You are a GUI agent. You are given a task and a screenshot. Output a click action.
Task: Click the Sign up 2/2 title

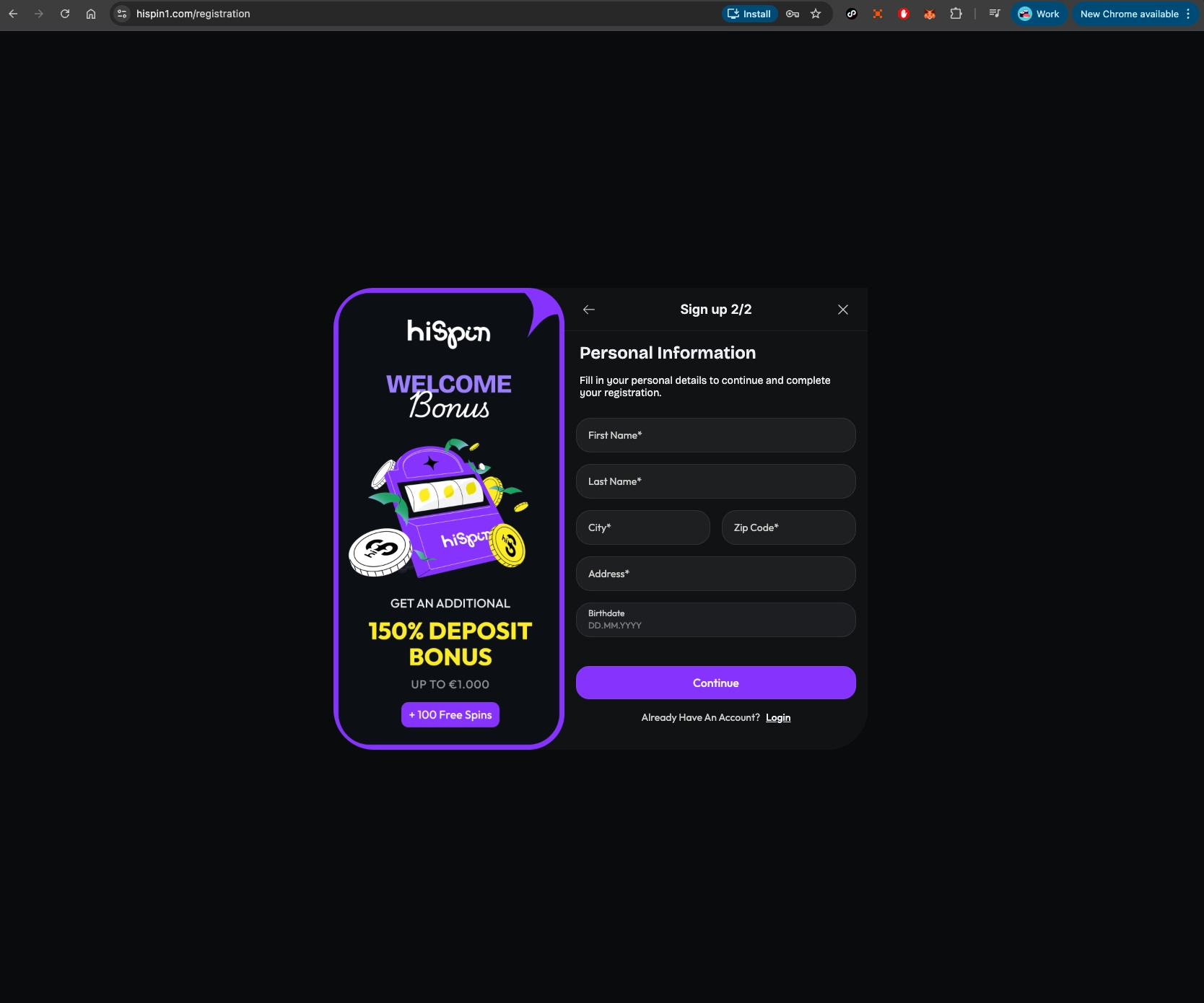pos(716,310)
